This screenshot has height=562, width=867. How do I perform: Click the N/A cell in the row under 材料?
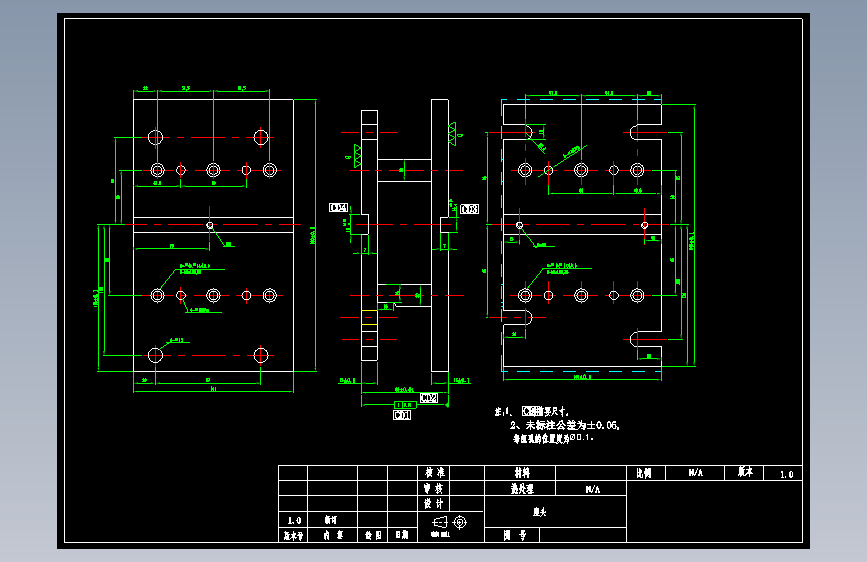591,488
